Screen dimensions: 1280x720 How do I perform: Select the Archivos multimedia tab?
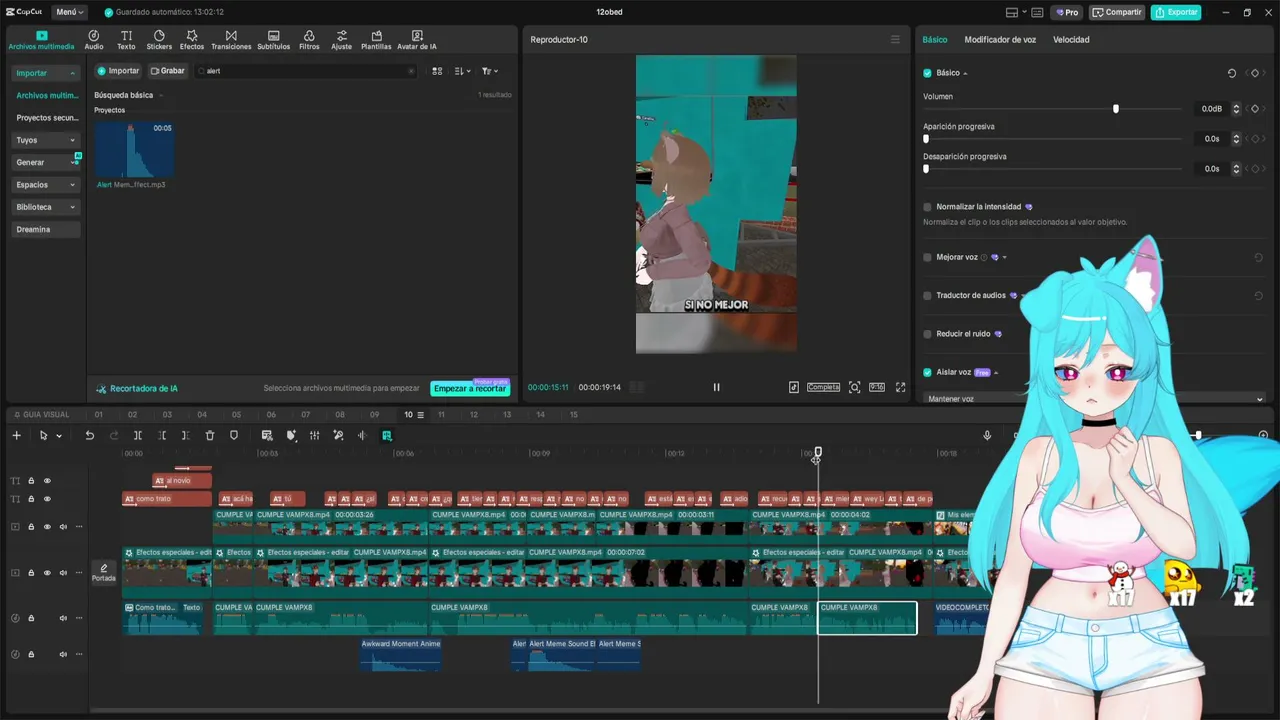(41, 40)
